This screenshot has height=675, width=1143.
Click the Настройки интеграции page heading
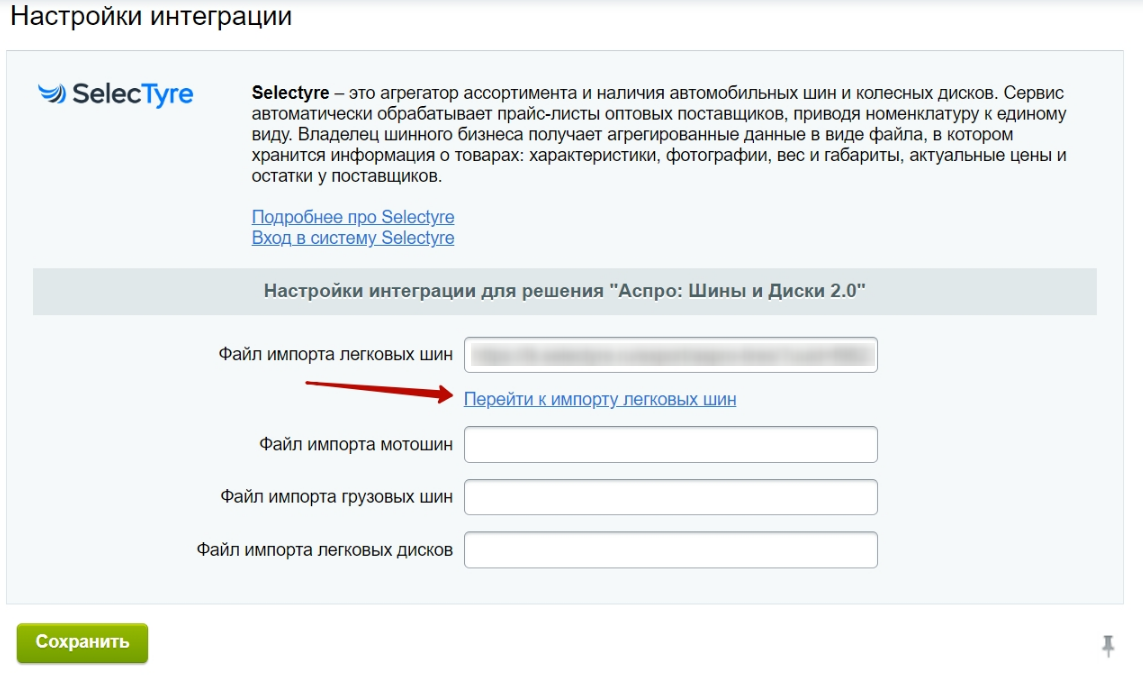[151, 16]
